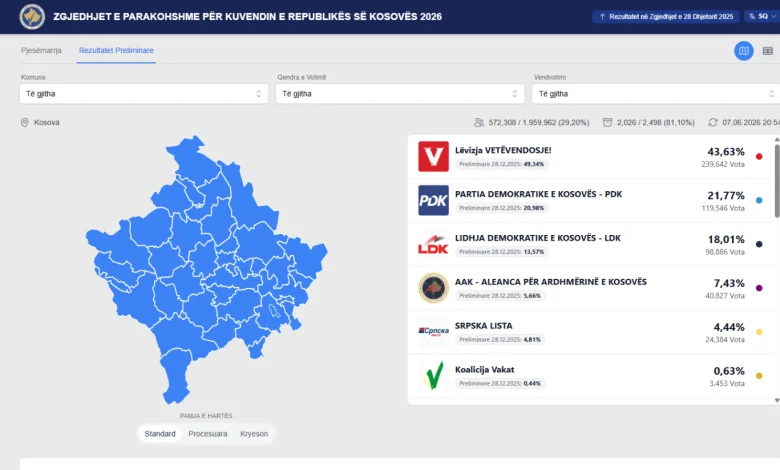This screenshot has width=780, height=470.
Task: Click the Vetëvendosje red V logo
Action: coord(433,156)
